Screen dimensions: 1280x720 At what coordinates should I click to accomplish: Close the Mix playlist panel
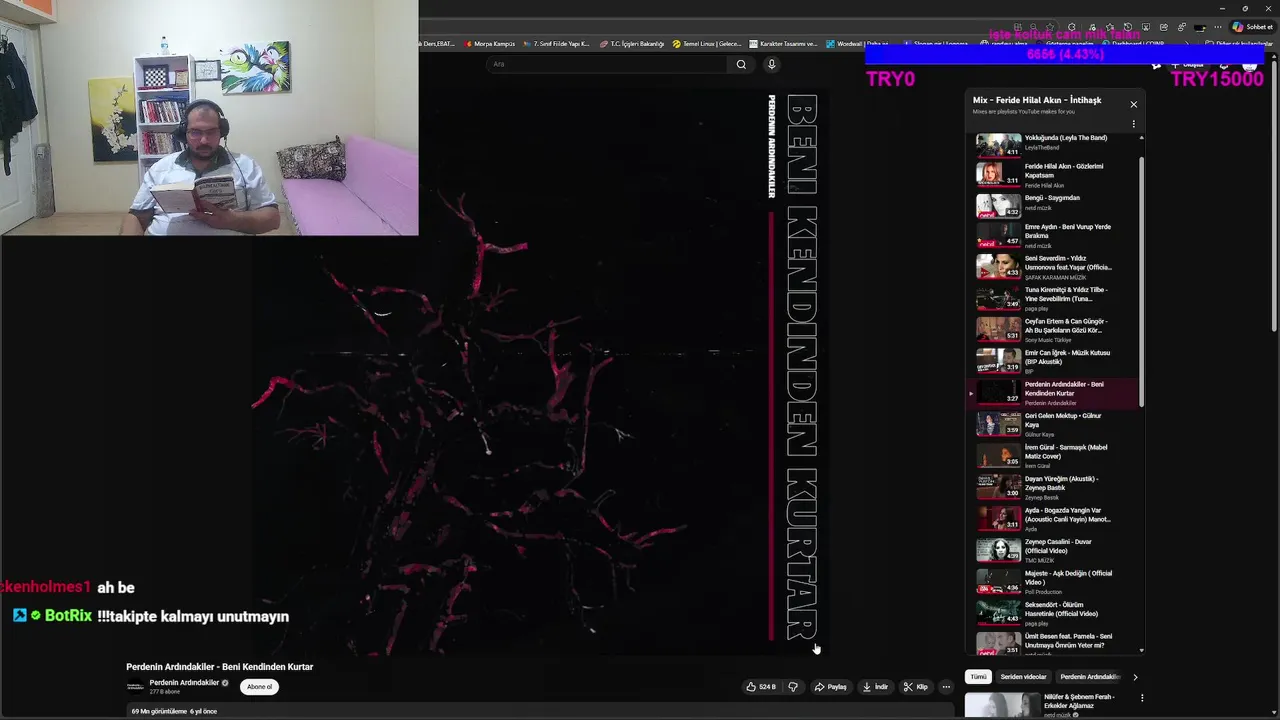(x=1133, y=104)
